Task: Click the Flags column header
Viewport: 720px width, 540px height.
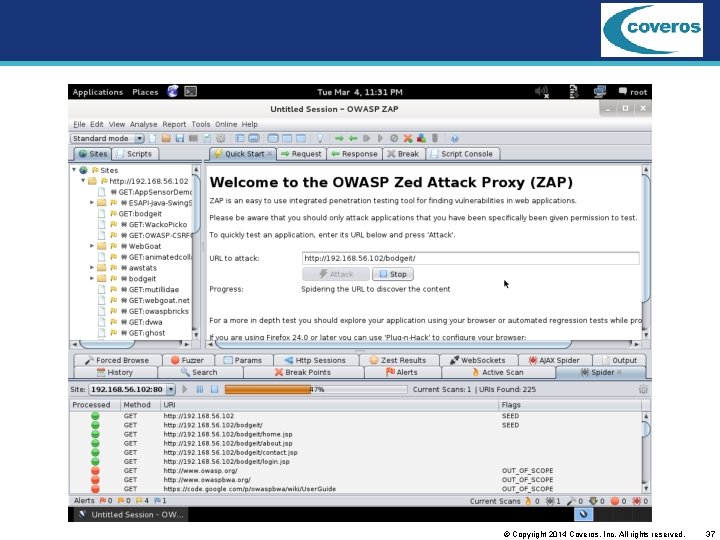Action: pyautogui.click(x=569, y=405)
